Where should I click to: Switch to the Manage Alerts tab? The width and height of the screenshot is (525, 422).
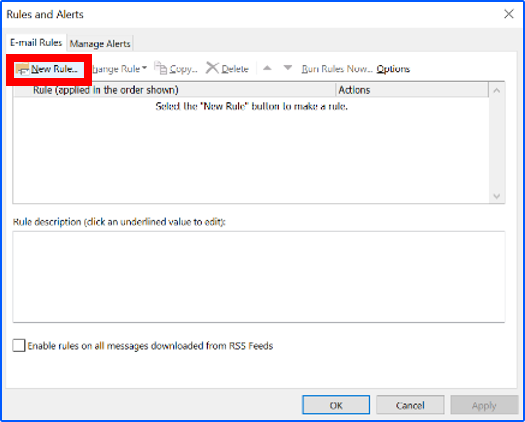coord(100,44)
